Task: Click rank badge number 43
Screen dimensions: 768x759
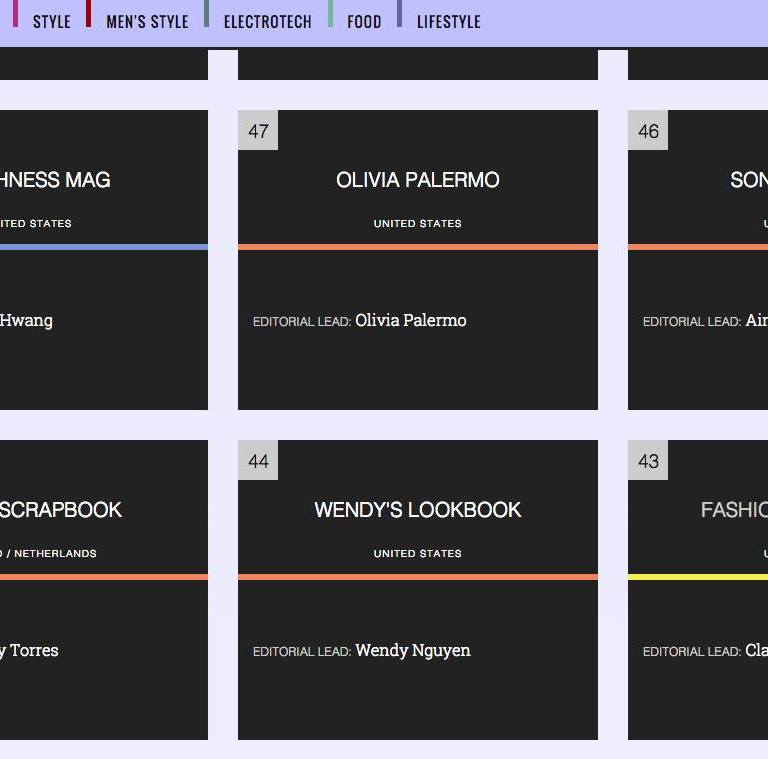Action: tap(648, 461)
